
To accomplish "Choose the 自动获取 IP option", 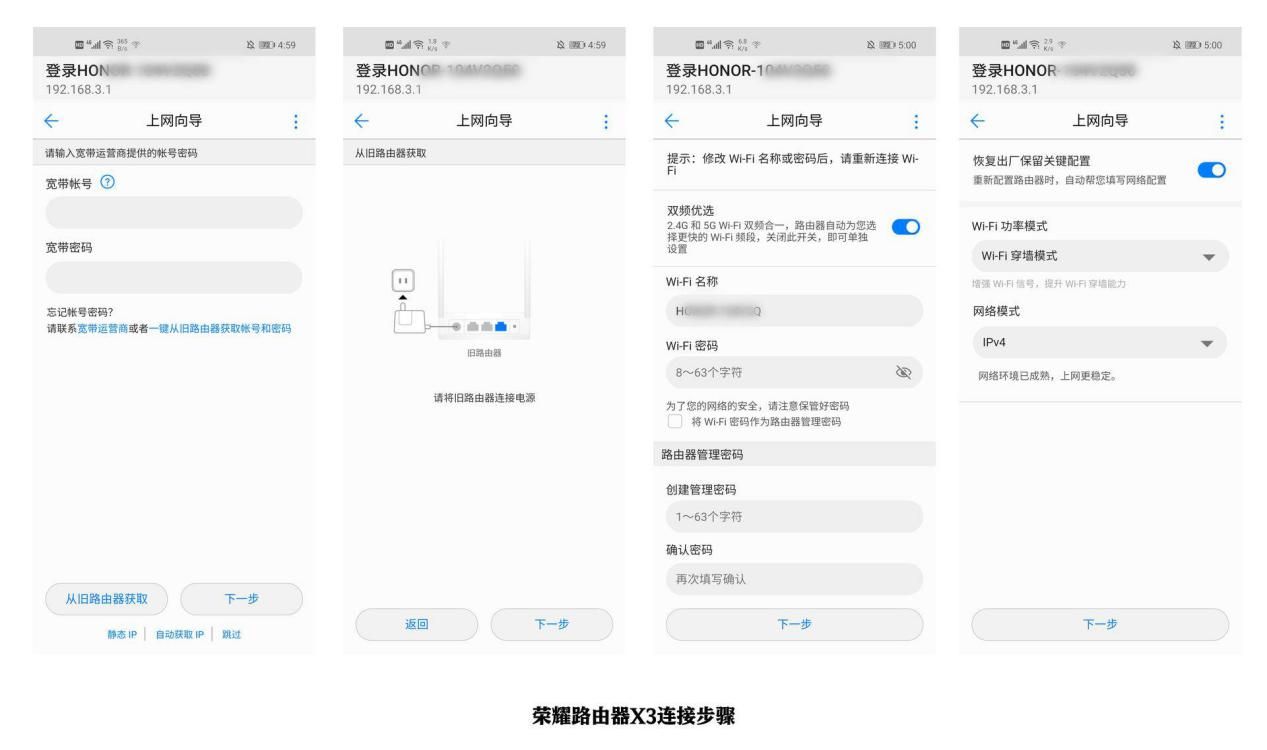I will coord(178,633).
